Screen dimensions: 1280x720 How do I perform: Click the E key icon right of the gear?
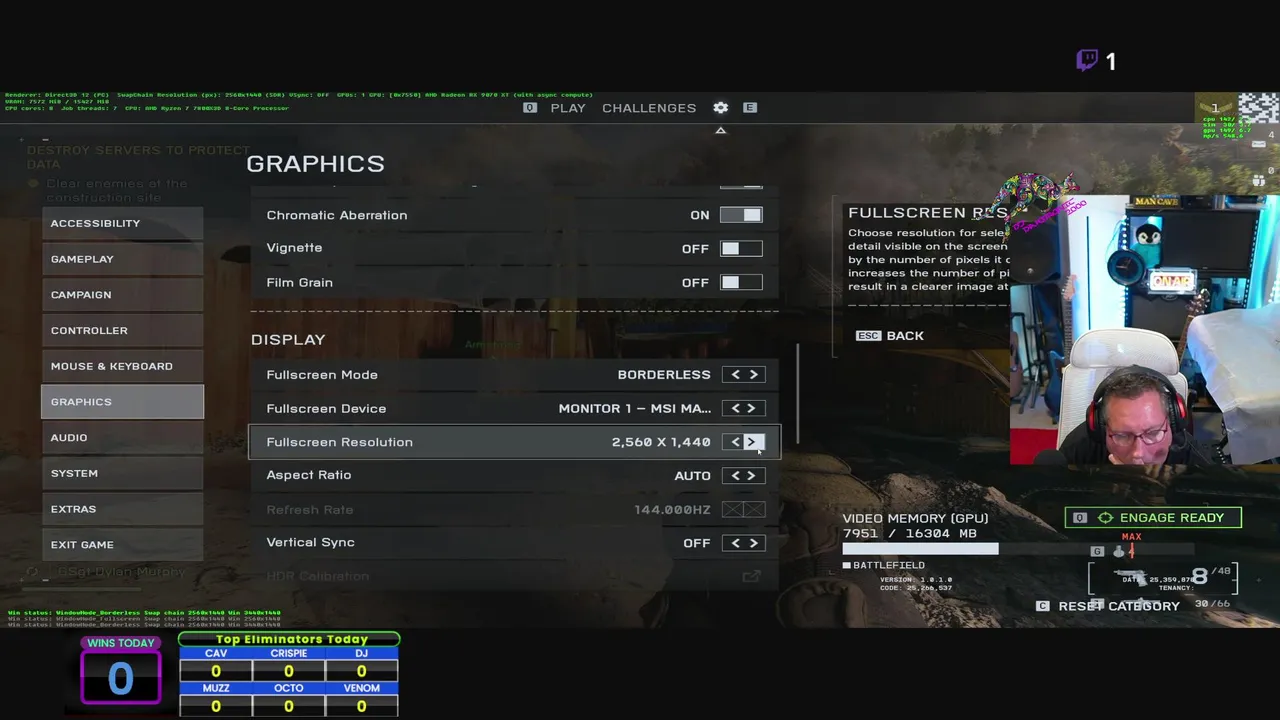tap(750, 108)
